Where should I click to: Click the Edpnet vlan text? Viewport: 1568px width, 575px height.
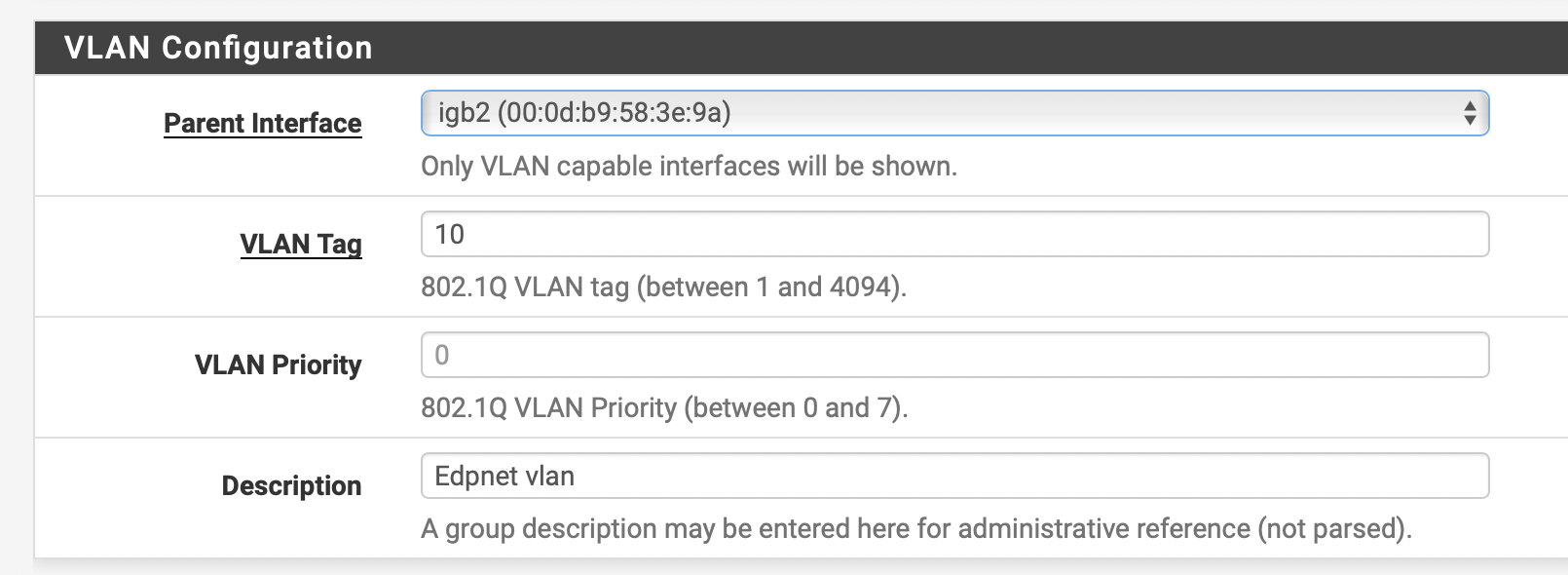point(504,476)
